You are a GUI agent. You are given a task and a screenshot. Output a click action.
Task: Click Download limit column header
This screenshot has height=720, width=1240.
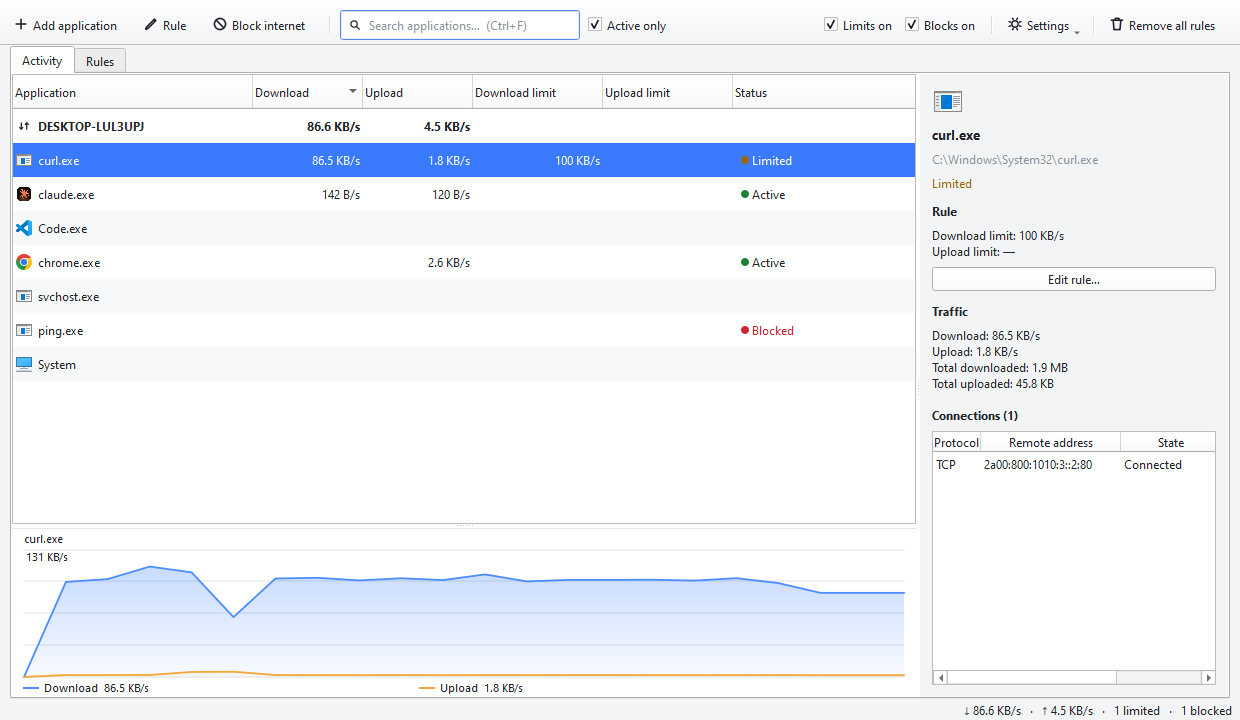538,93
